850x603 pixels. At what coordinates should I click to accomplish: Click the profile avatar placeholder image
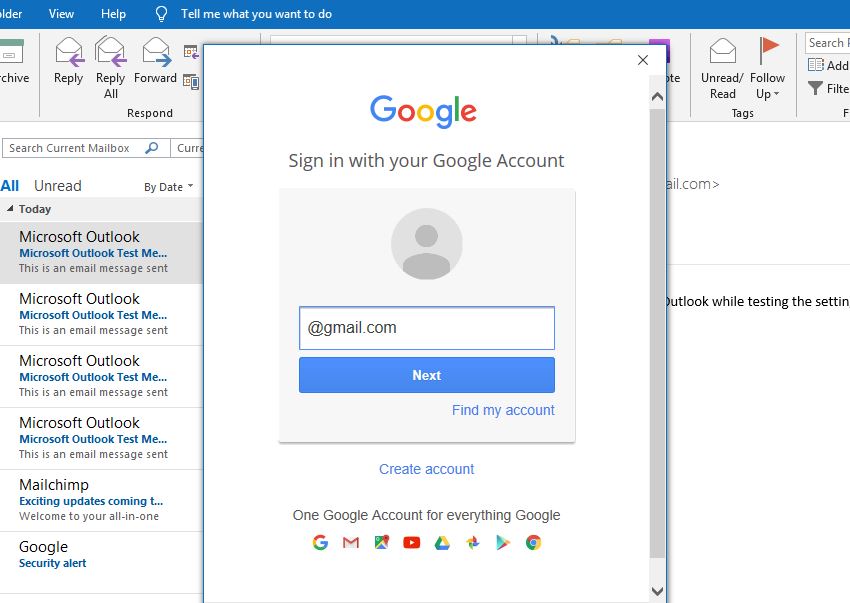pos(427,244)
